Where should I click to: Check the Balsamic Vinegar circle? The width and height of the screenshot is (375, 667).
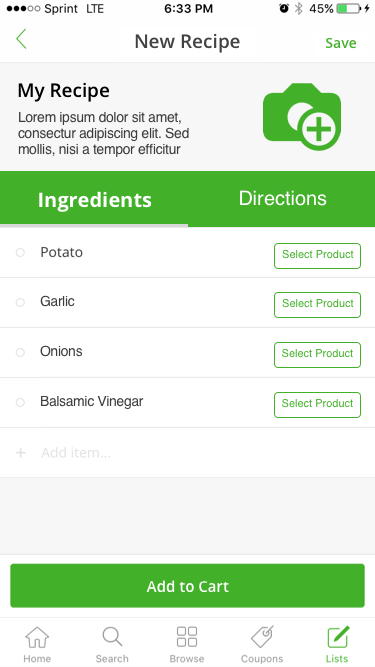click(x=20, y=402)
